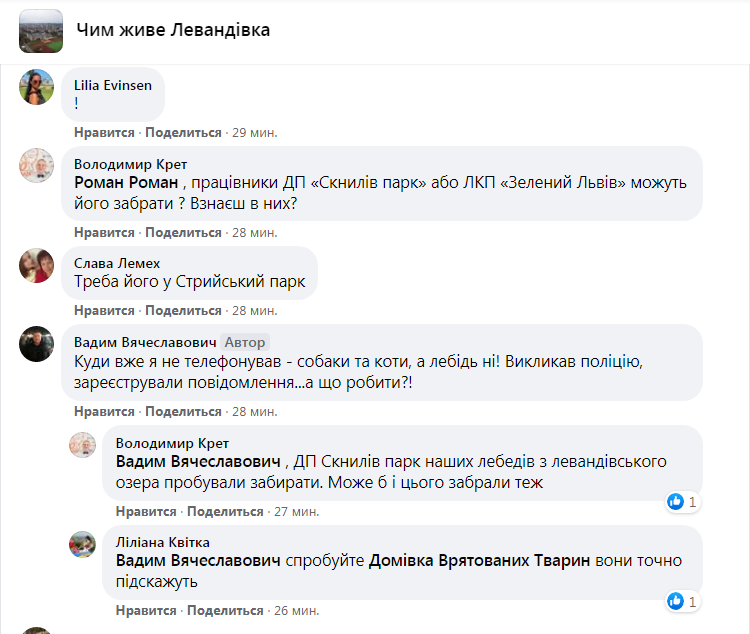Click the Слава Лемех author name

pos(117,263)
